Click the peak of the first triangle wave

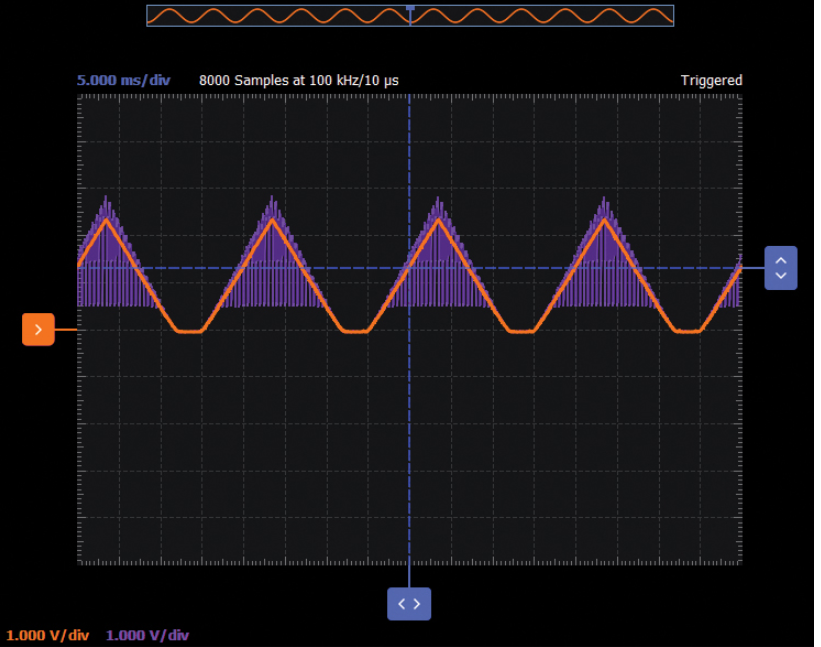click(106, 218)
